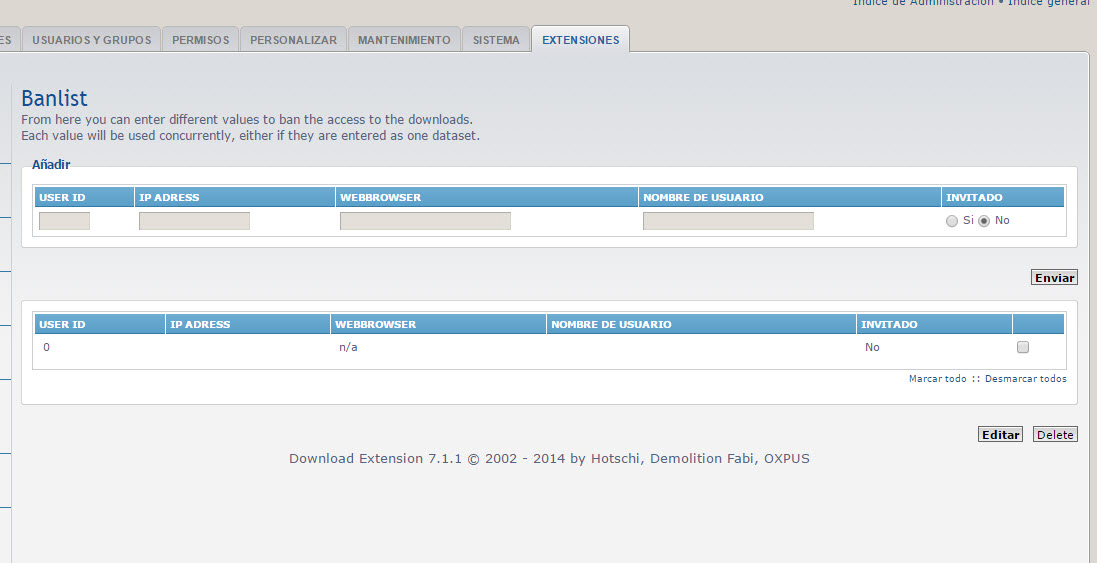Open the Usuarios y Grupos tab
The image size is (1097, 563).
point(91,40)
